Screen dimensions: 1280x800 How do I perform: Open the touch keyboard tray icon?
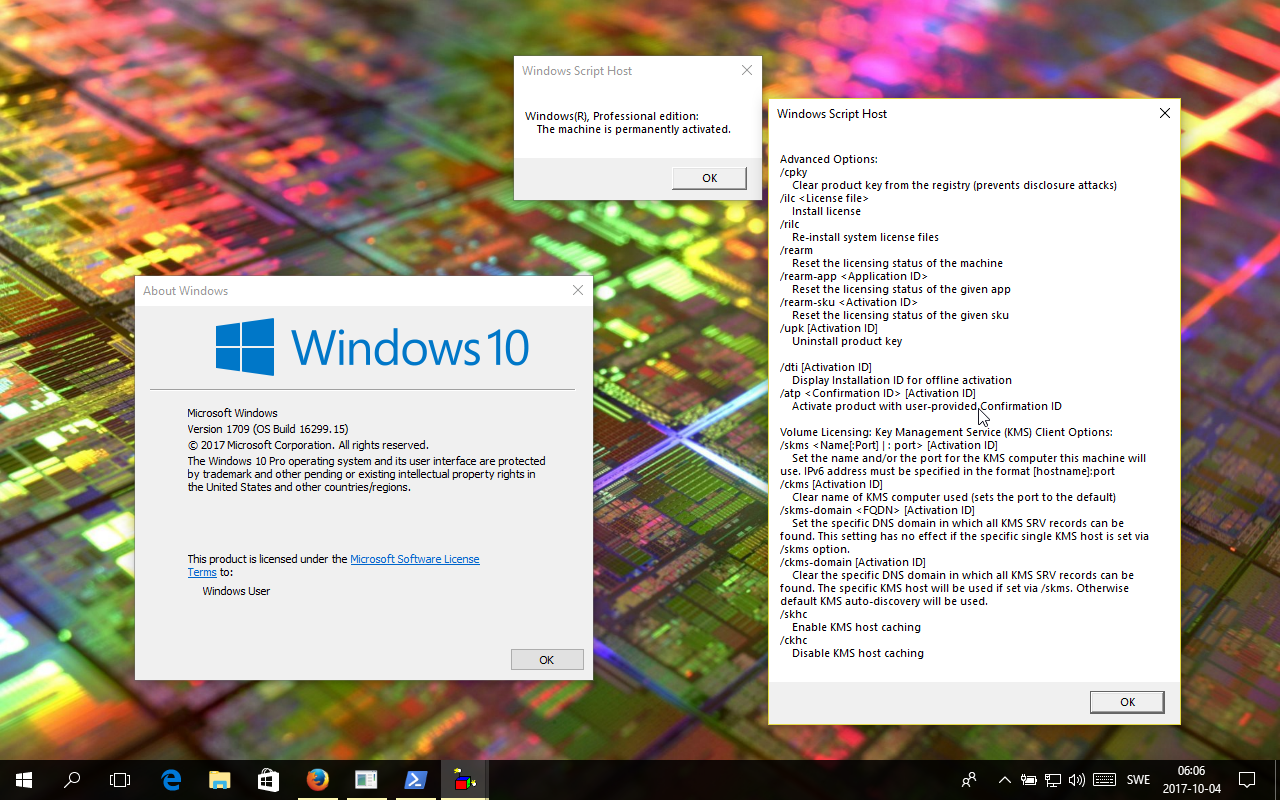click(1104, 780)
